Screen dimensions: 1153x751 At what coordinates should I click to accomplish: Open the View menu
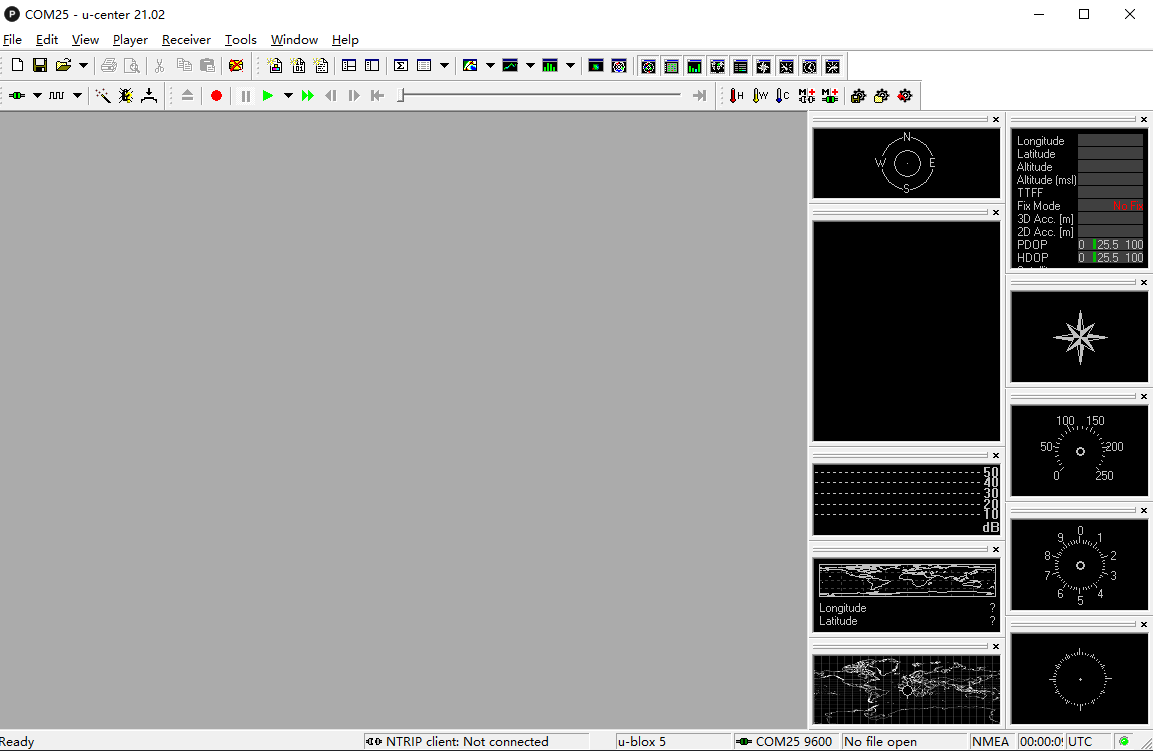(85, 40)
